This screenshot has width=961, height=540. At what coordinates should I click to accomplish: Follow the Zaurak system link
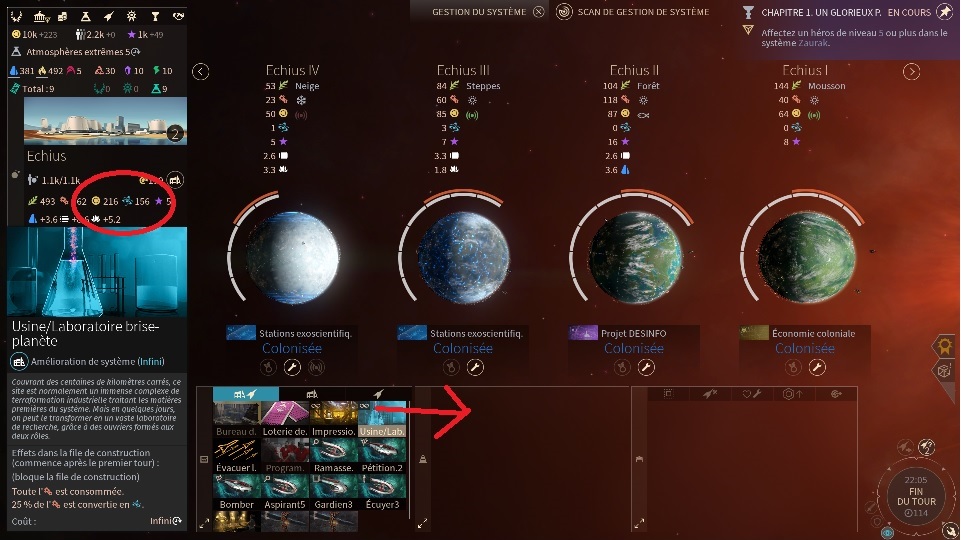(x=813, y=43)
